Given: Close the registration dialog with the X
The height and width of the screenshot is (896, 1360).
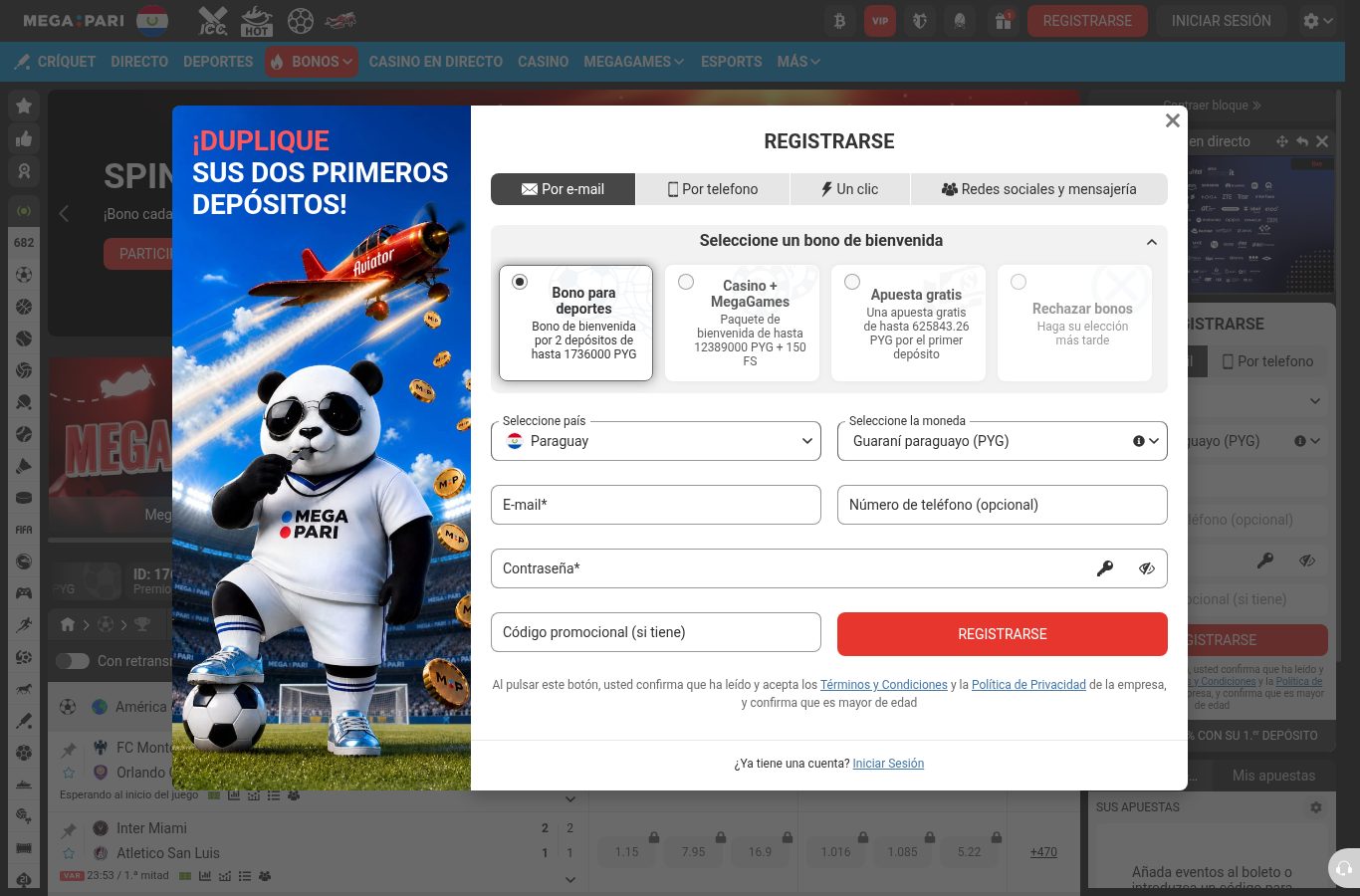Looking at the screenshot, I should pyautogui.click(x=1172, y=120).
